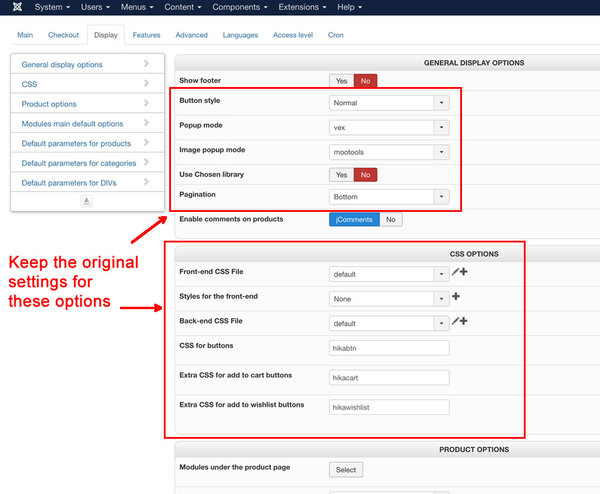The height and width of the screenshot is (494, 600).
Task: Switch to the Cron tab
Action: point(336,35)
